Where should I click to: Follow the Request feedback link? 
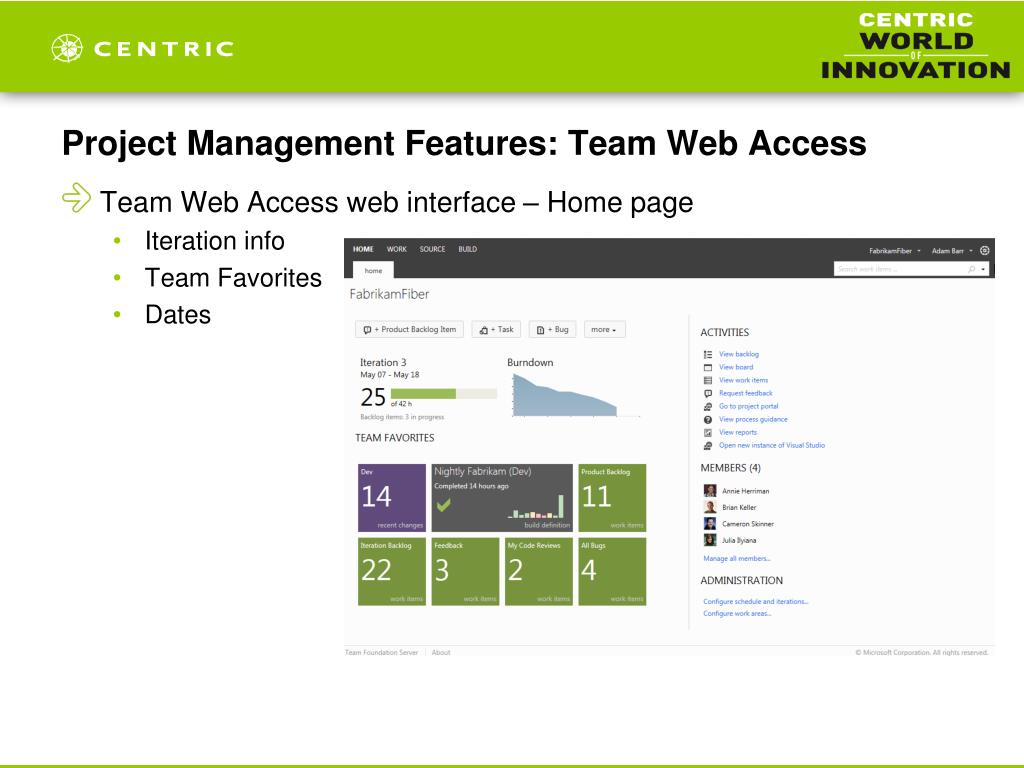tap(746, 393)
